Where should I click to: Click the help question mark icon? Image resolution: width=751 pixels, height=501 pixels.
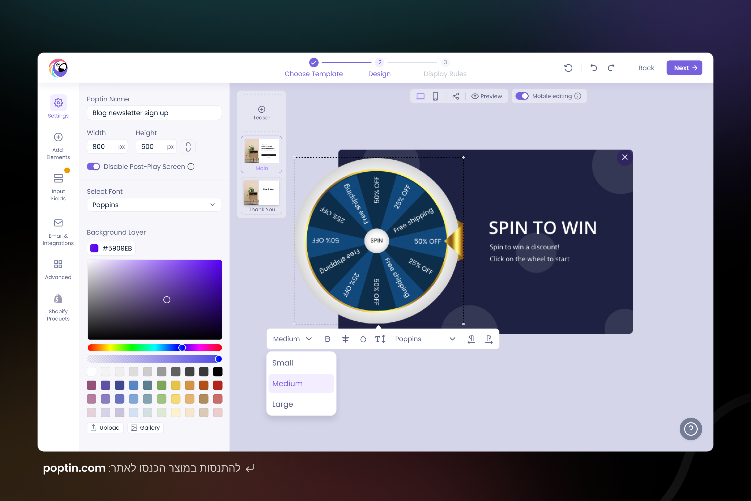(690, 429)
